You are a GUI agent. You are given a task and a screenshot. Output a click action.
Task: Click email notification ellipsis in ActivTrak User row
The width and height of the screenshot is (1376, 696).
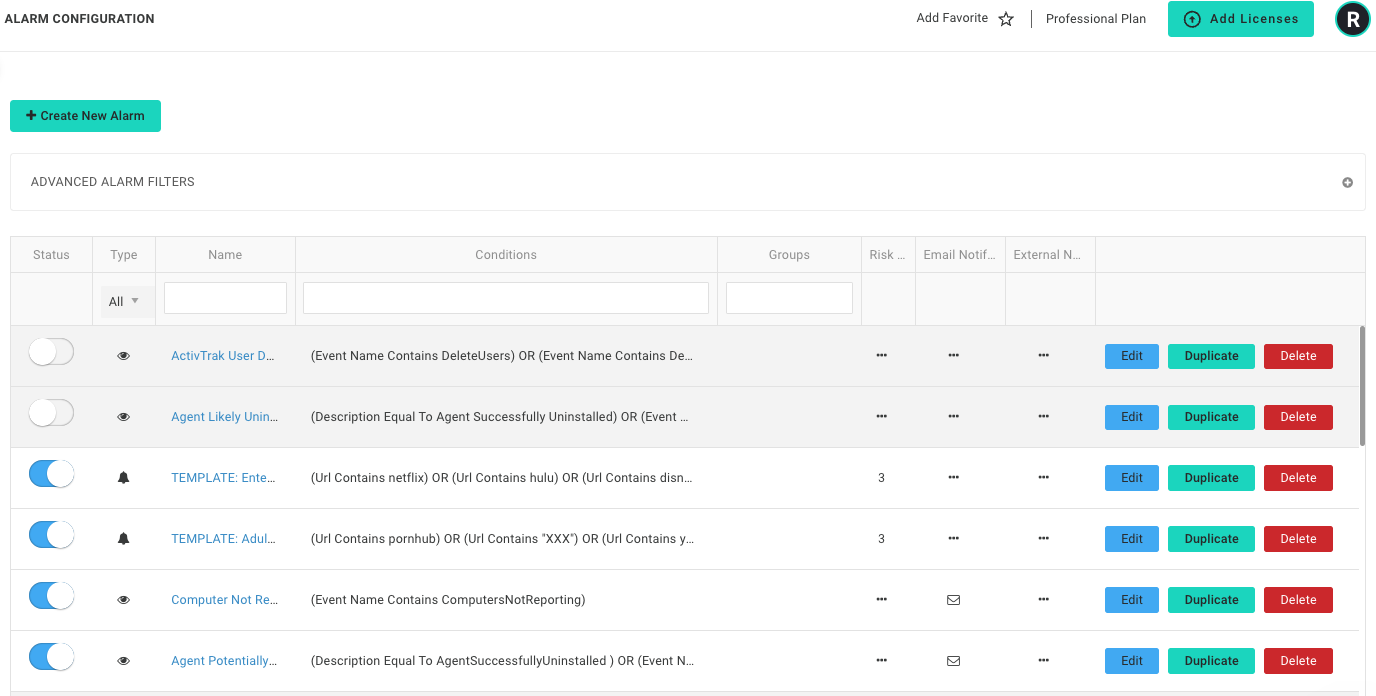coord(953,356)
